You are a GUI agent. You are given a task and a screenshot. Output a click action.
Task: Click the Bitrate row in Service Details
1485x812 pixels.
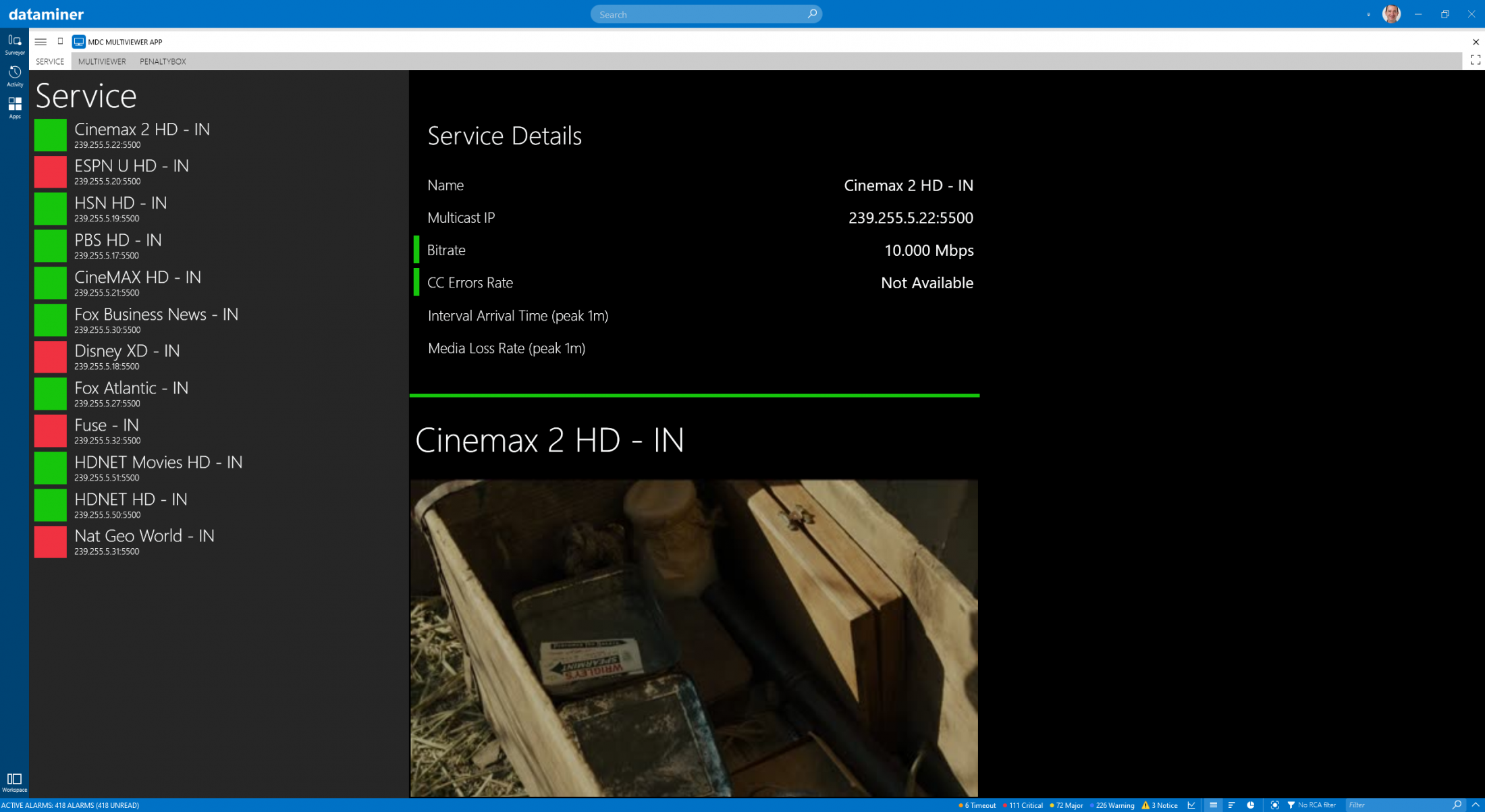(x=694, y=250)
